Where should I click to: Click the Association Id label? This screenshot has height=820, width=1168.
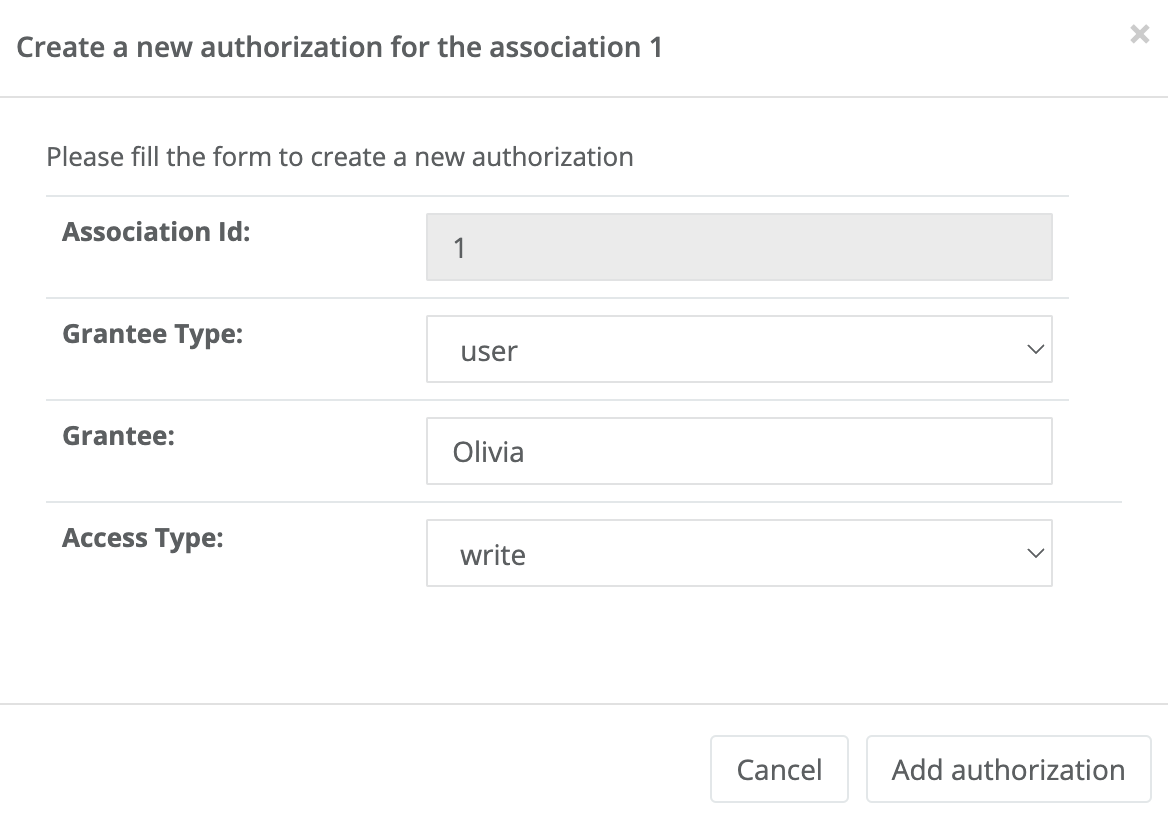point(156,232)
